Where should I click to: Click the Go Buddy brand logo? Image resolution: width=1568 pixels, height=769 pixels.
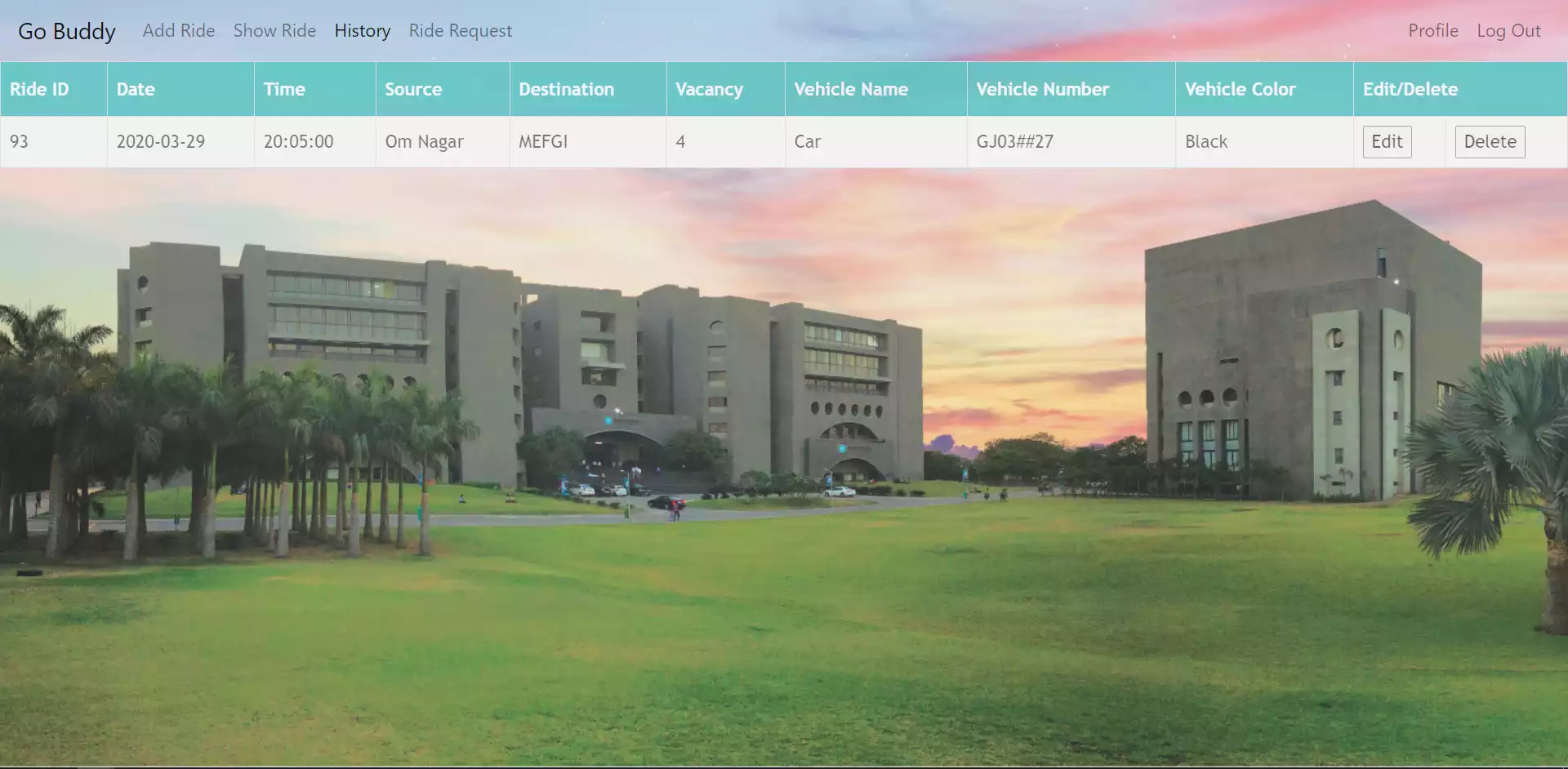point(67,31)
